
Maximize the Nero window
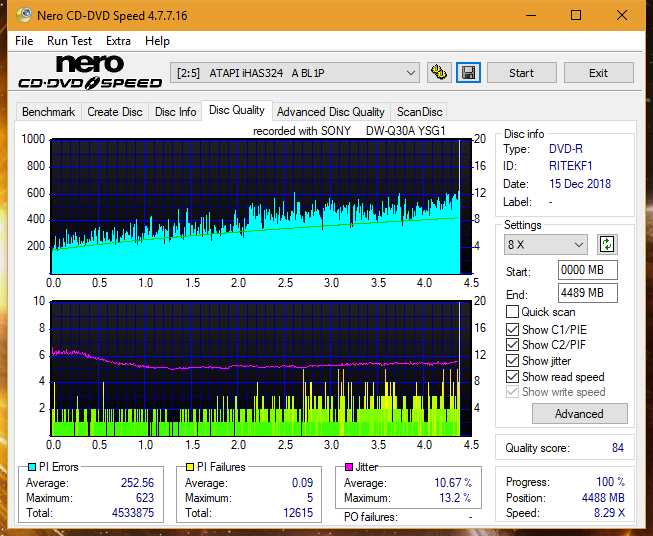click(x=576, y=15)
